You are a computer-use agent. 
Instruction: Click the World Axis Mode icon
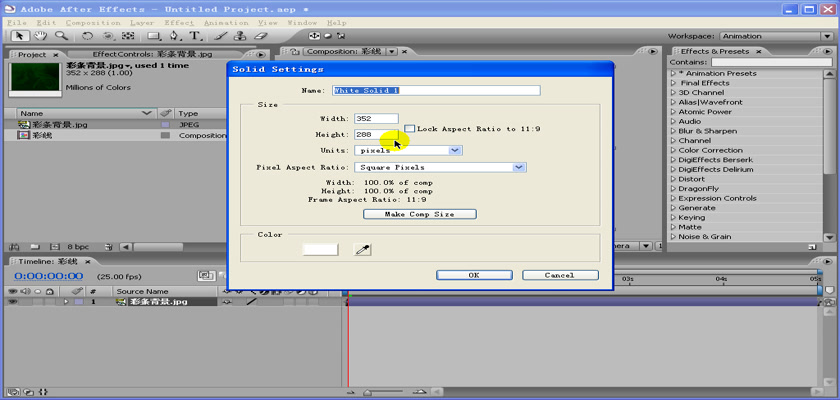click(327, 36)
